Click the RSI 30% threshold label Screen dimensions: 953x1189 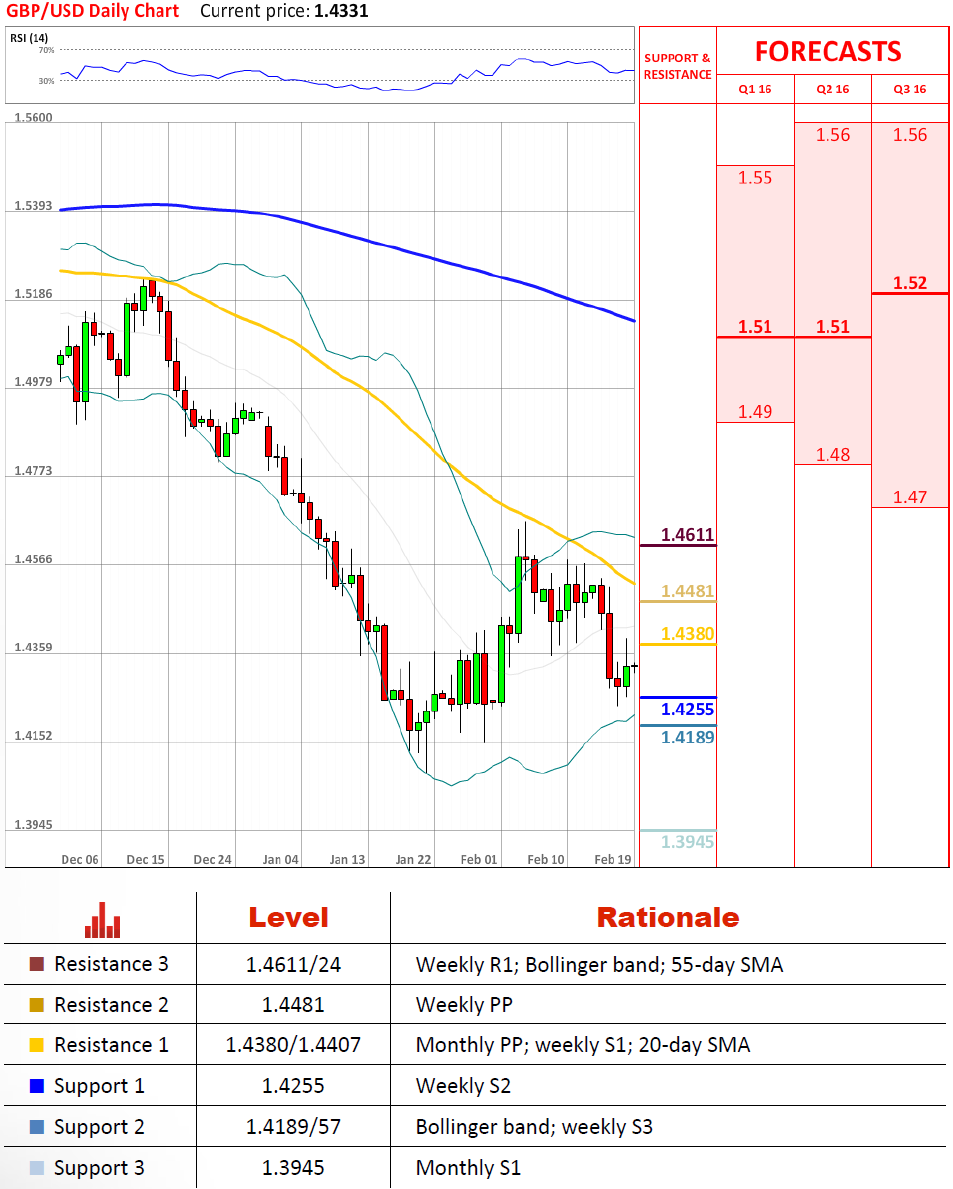tap(46, 80)
